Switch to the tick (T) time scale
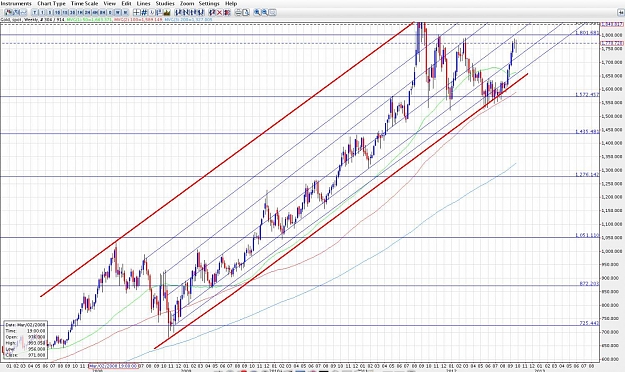Viewport: 625px width, 372px height. tap(35, 13)
